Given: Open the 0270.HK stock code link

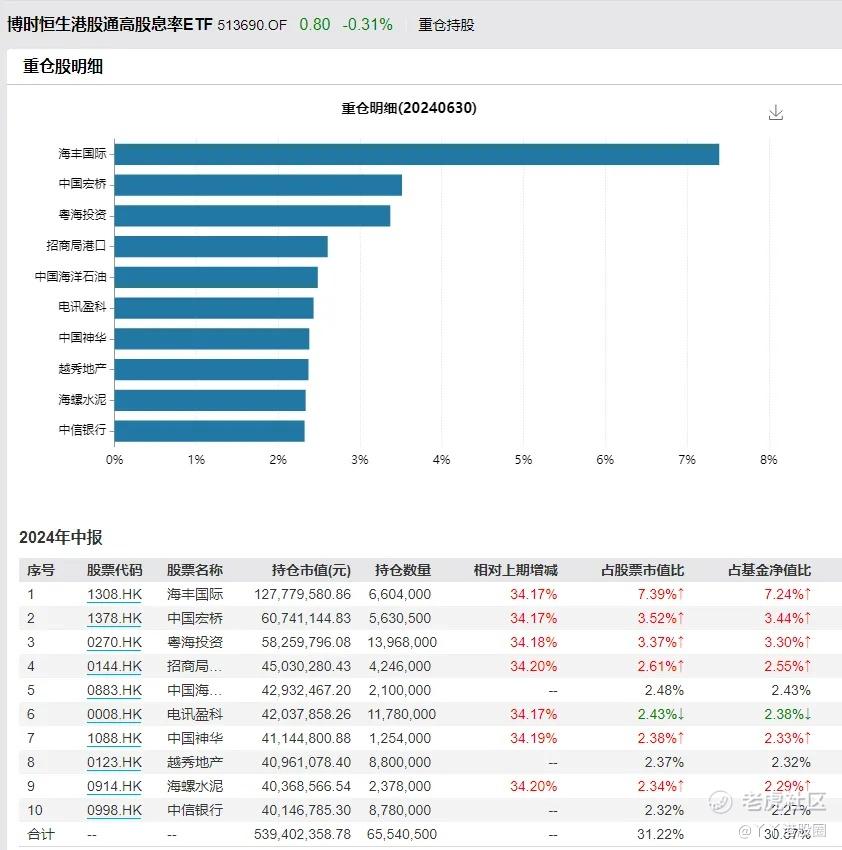Looking at the screenshot, I should pos(114,642).
